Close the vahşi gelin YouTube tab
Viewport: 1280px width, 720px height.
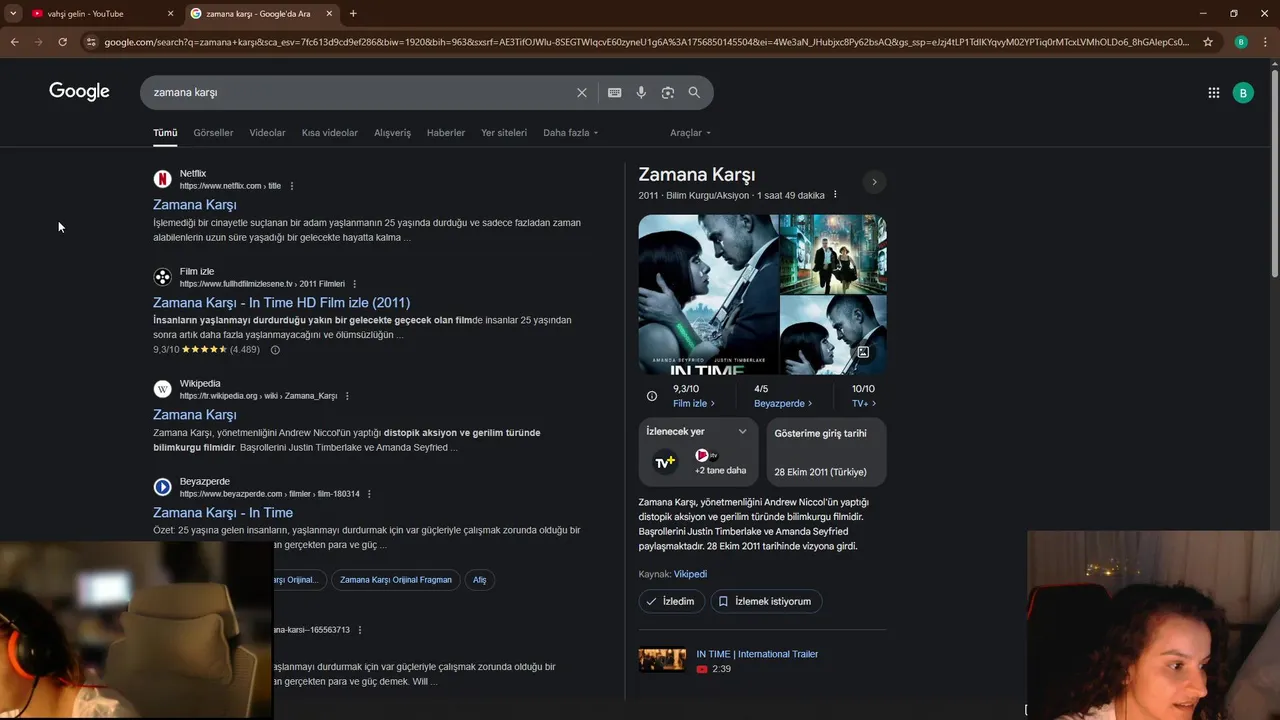tap(170, 13)
